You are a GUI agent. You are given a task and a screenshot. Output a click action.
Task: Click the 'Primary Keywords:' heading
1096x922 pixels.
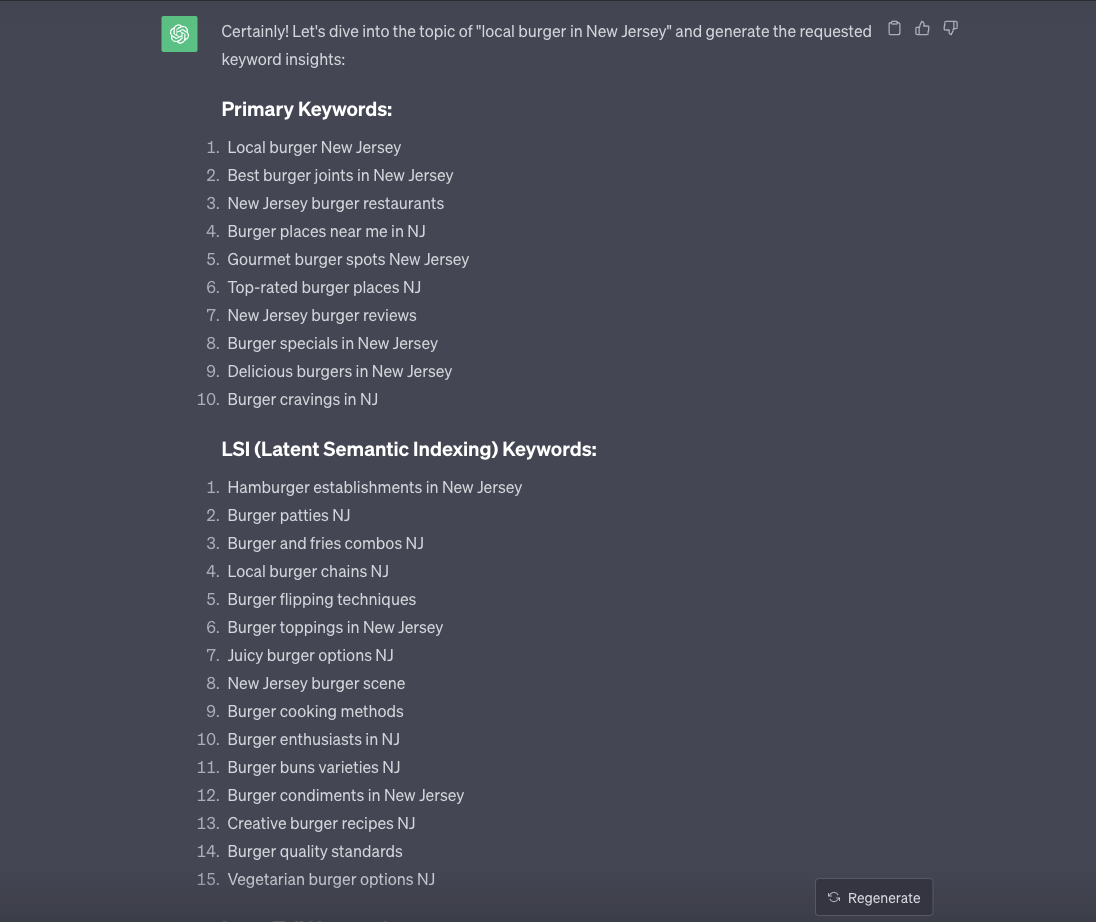click(x=306, y=109)
